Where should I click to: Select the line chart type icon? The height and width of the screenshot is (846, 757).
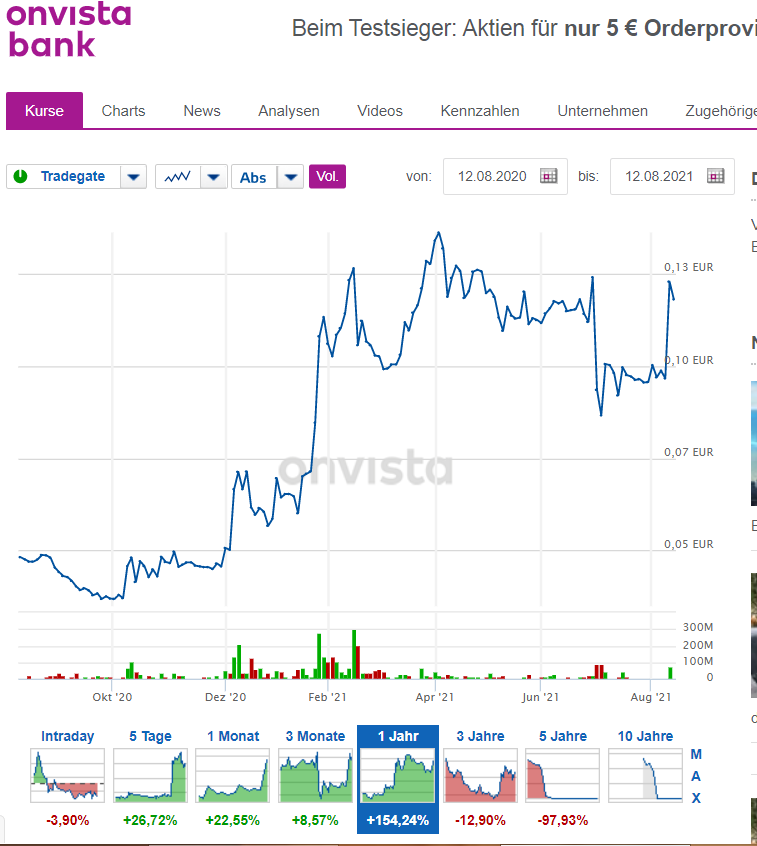(177, 175)
